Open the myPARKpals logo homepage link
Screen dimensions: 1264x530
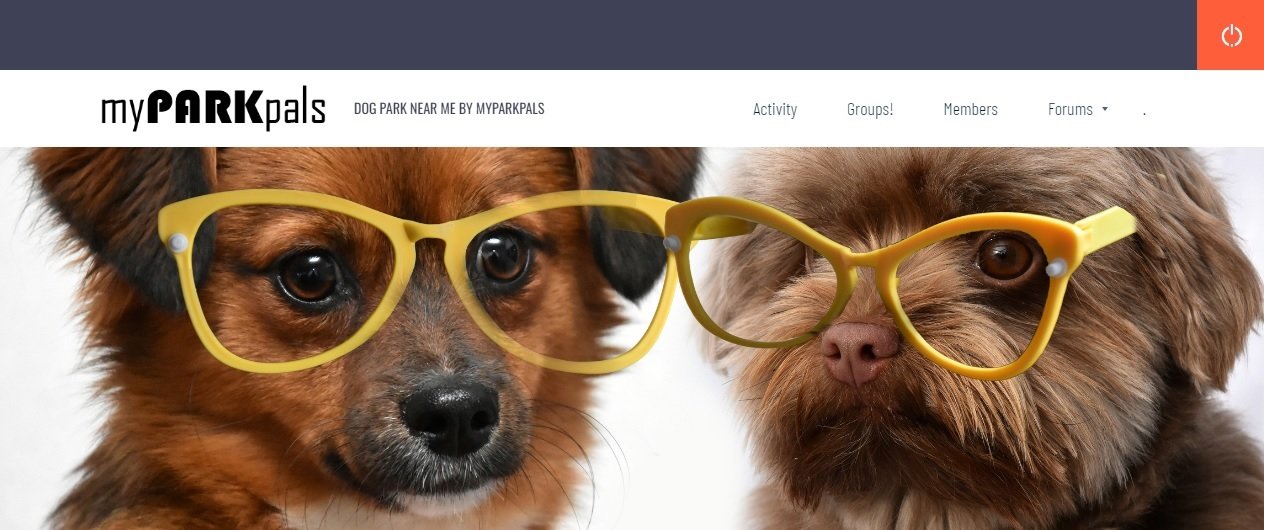[x=213, y=109]
